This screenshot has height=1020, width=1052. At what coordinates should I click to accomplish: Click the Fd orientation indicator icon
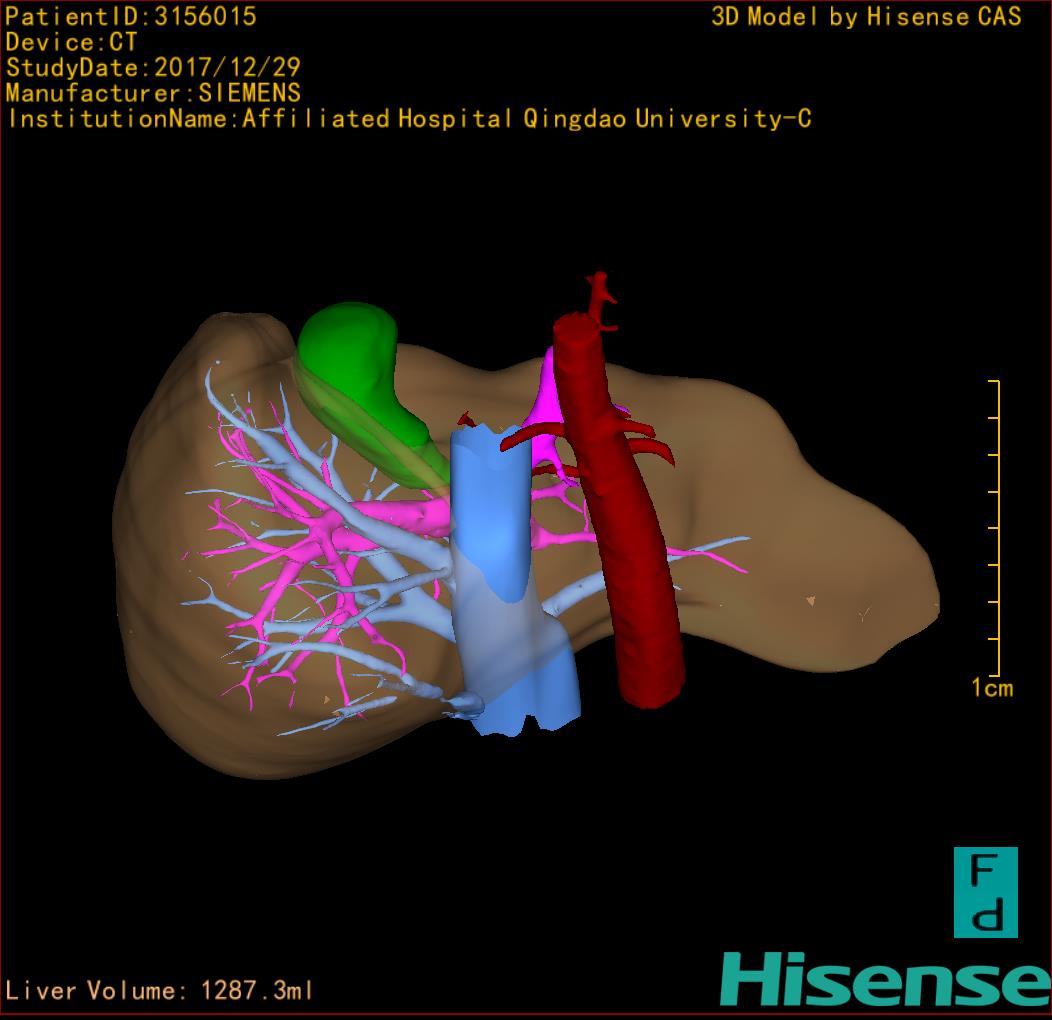click(985, 892)
